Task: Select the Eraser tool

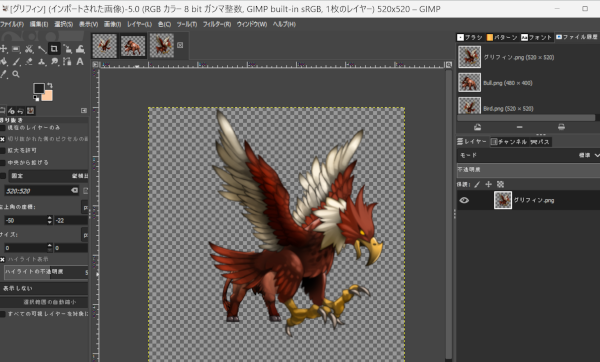Action: point(29,62)
